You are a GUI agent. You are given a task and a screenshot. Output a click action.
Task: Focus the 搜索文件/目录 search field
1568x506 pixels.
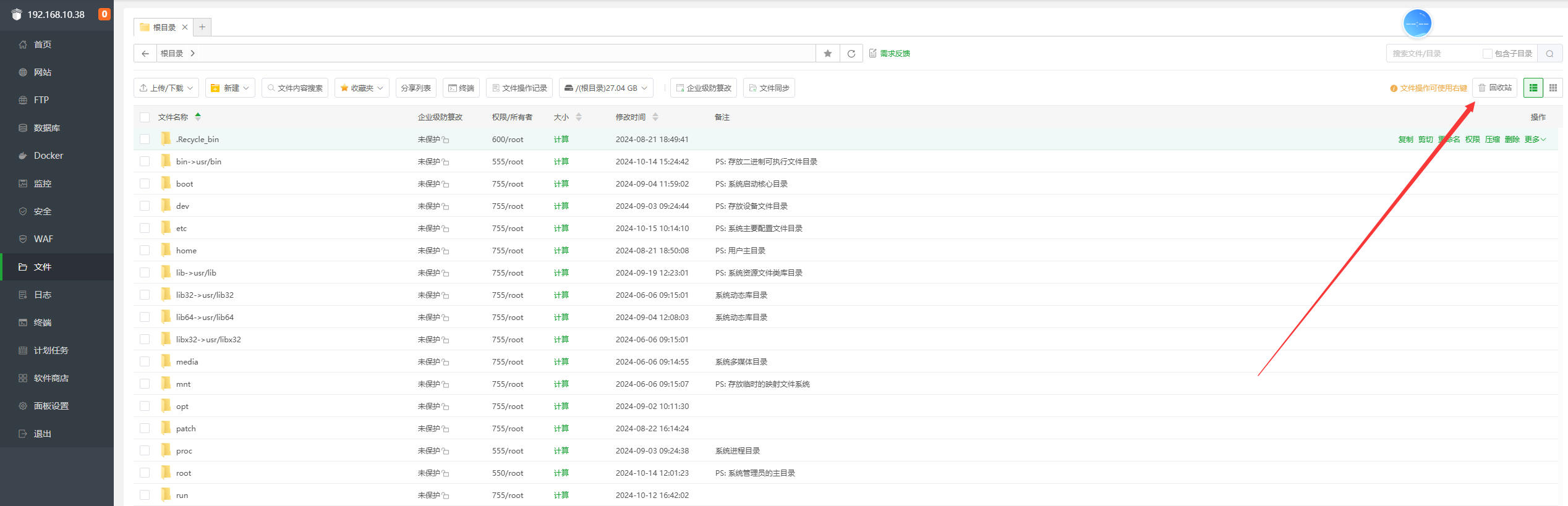click(x=1433, y=54)
